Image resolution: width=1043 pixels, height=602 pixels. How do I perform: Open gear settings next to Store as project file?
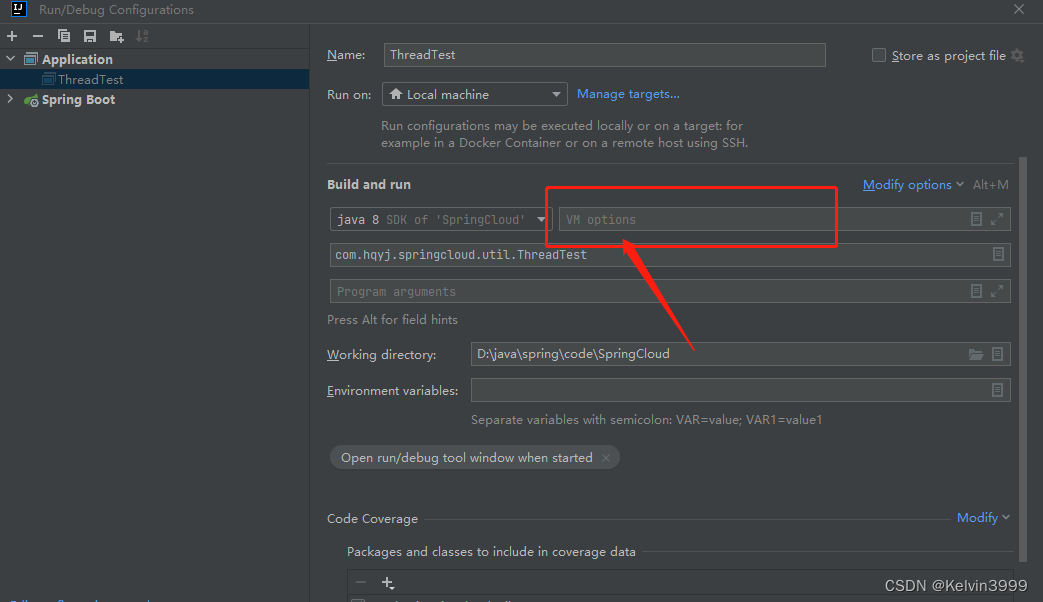[x=1018, y=56]
